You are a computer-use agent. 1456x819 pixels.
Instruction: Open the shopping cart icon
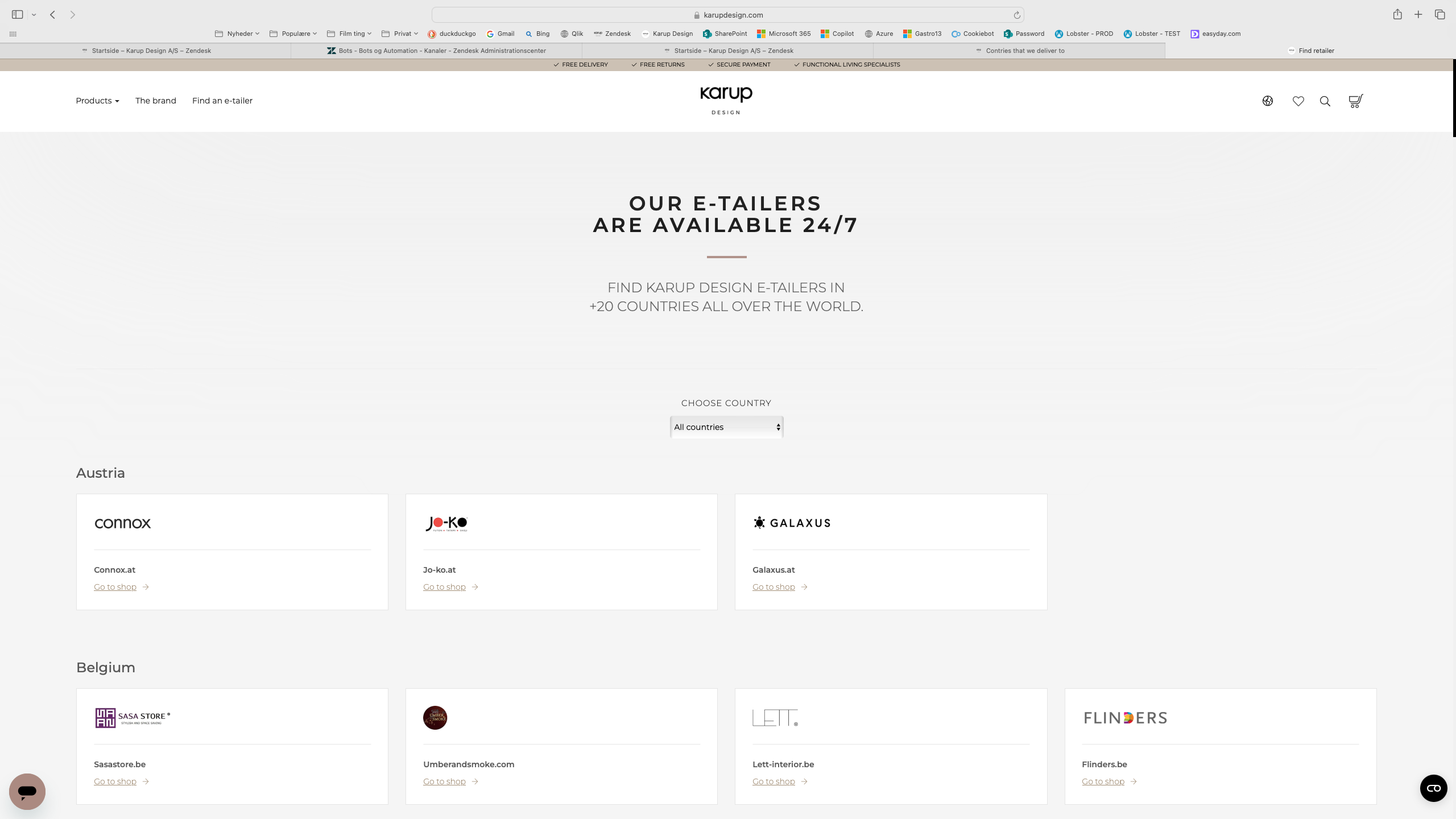[x=1355, y=101]
